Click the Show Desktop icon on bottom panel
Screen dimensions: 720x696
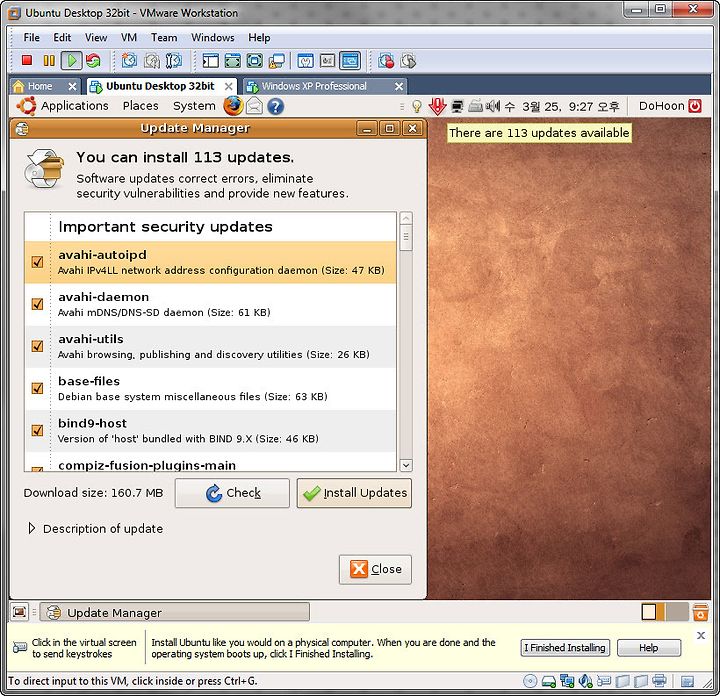20,612
